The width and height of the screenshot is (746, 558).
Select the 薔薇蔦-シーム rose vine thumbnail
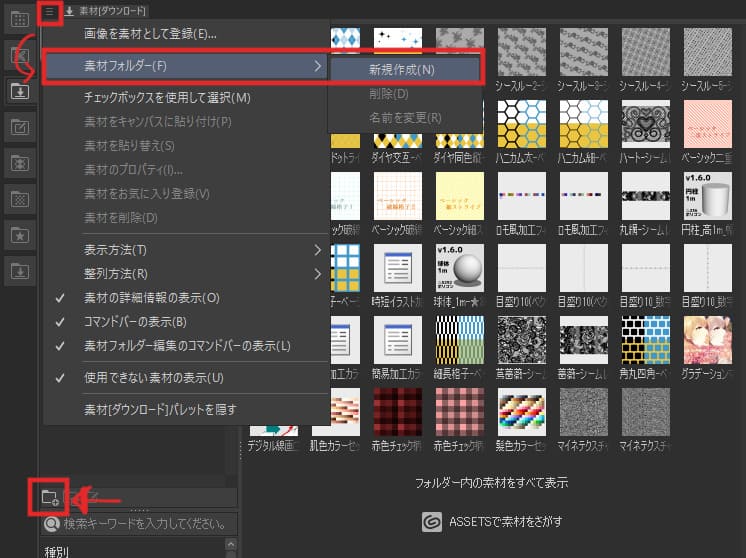[521, 340]
